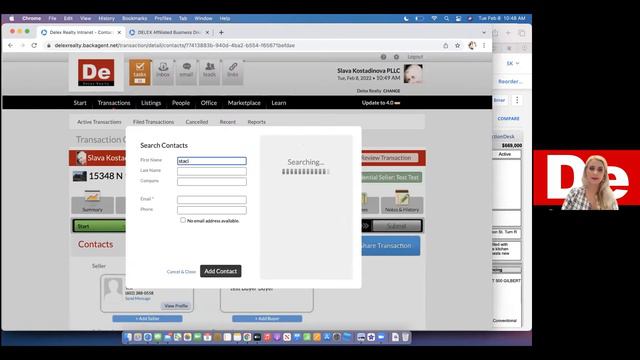Open Chrome three-dot menu
Viewport: 640px width, 360px height.
(x=484, y=45)
